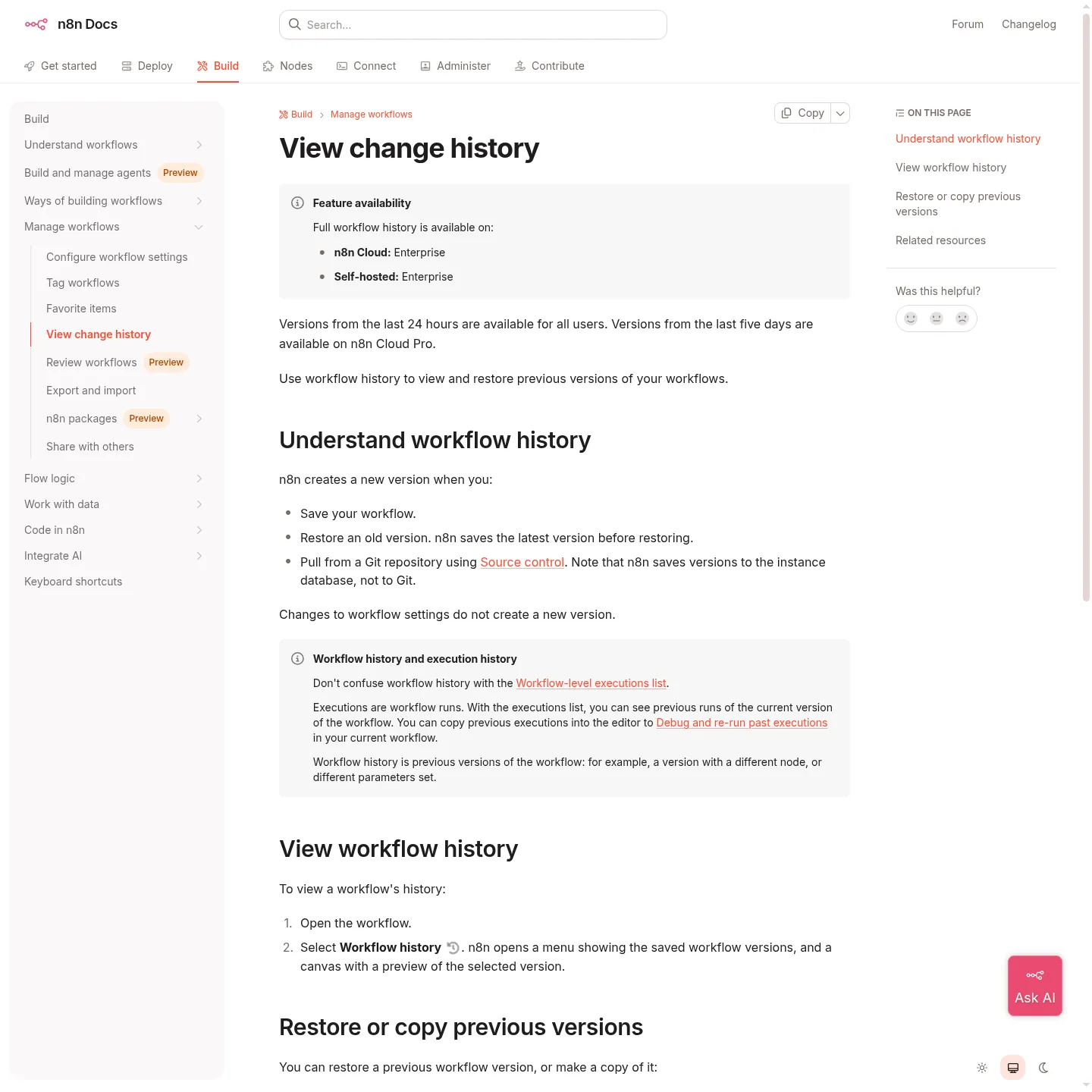The height and width of the screenshot is (1092, 1092).
Task: Open the Deploy tab
Action: [147, 66]
